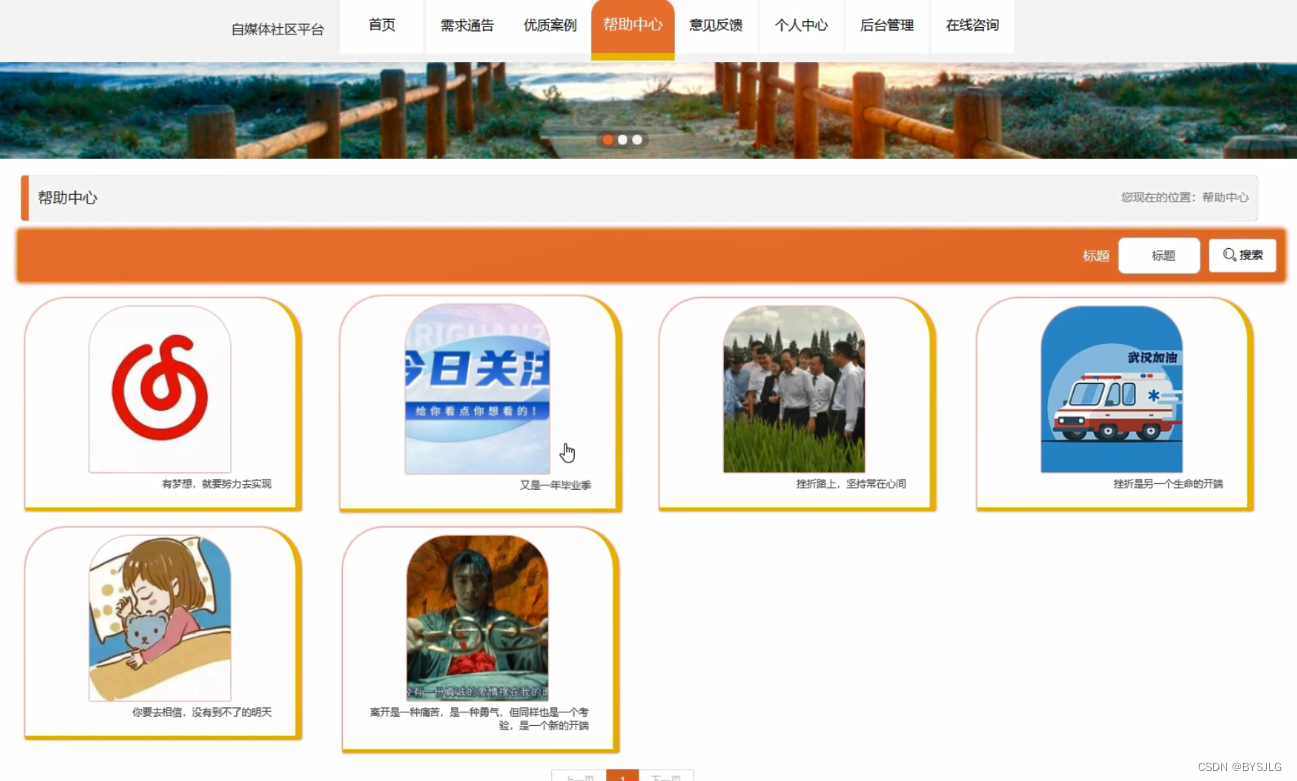Click the banner image with wooden fence
The height and width of the screenshot is (781, 1297).
[x=648, y=110]
